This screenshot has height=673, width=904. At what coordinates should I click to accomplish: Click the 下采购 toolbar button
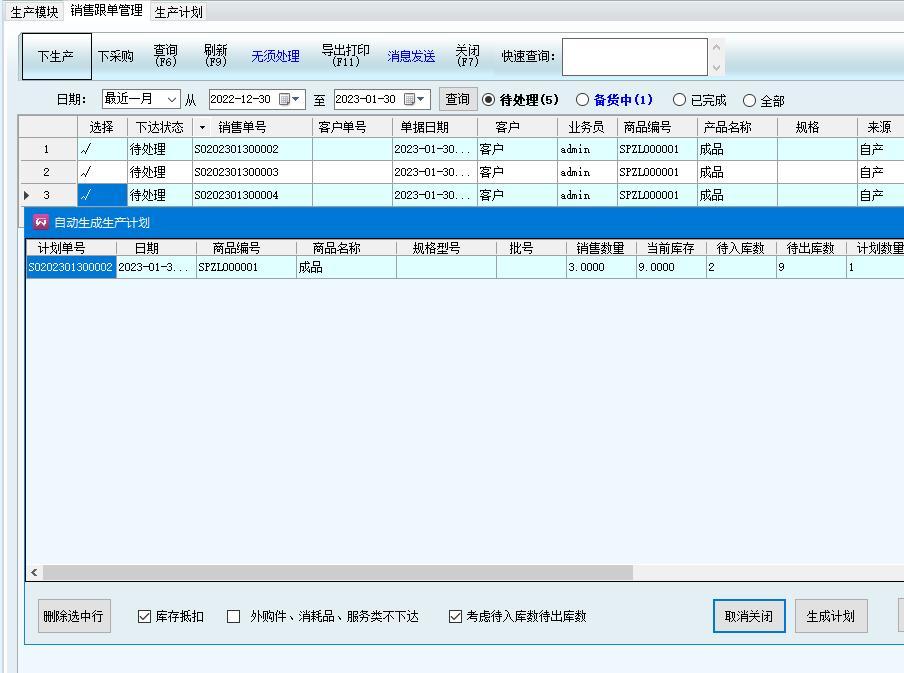point(115,56)
